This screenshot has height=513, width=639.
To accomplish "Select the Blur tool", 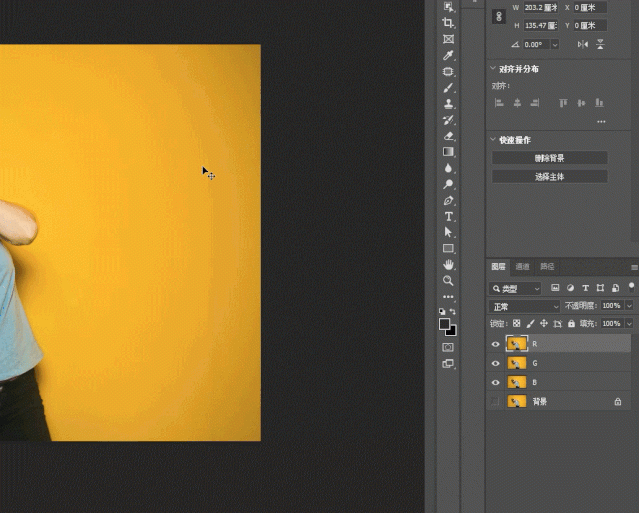I will (448, 168).
